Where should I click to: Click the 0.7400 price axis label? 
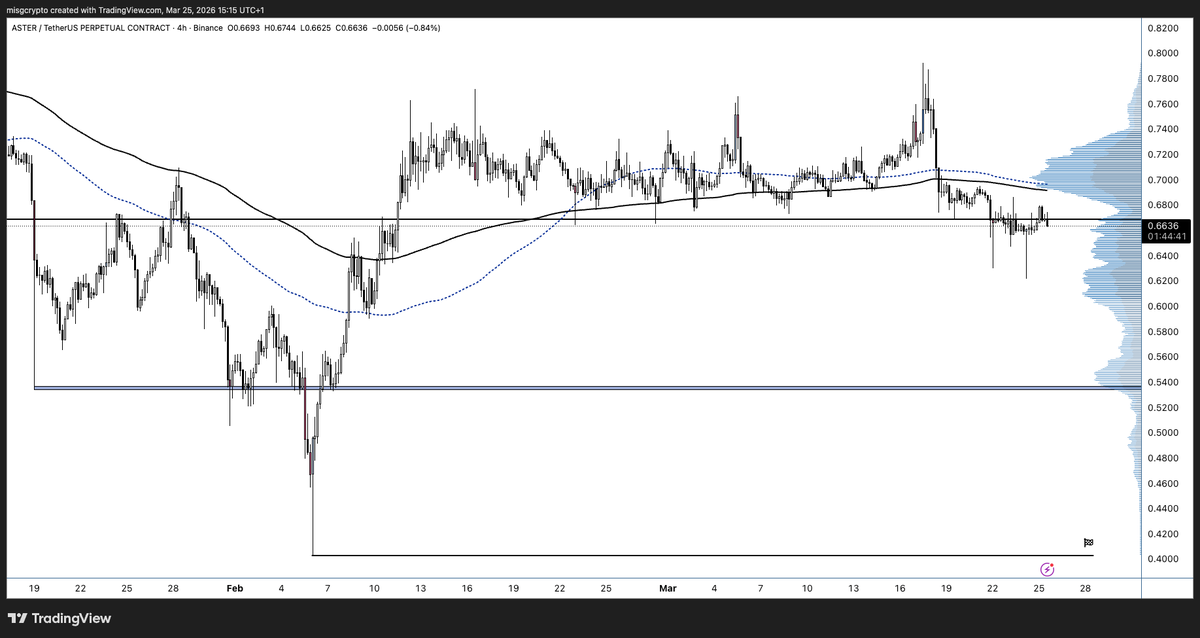coord(1162,129)
